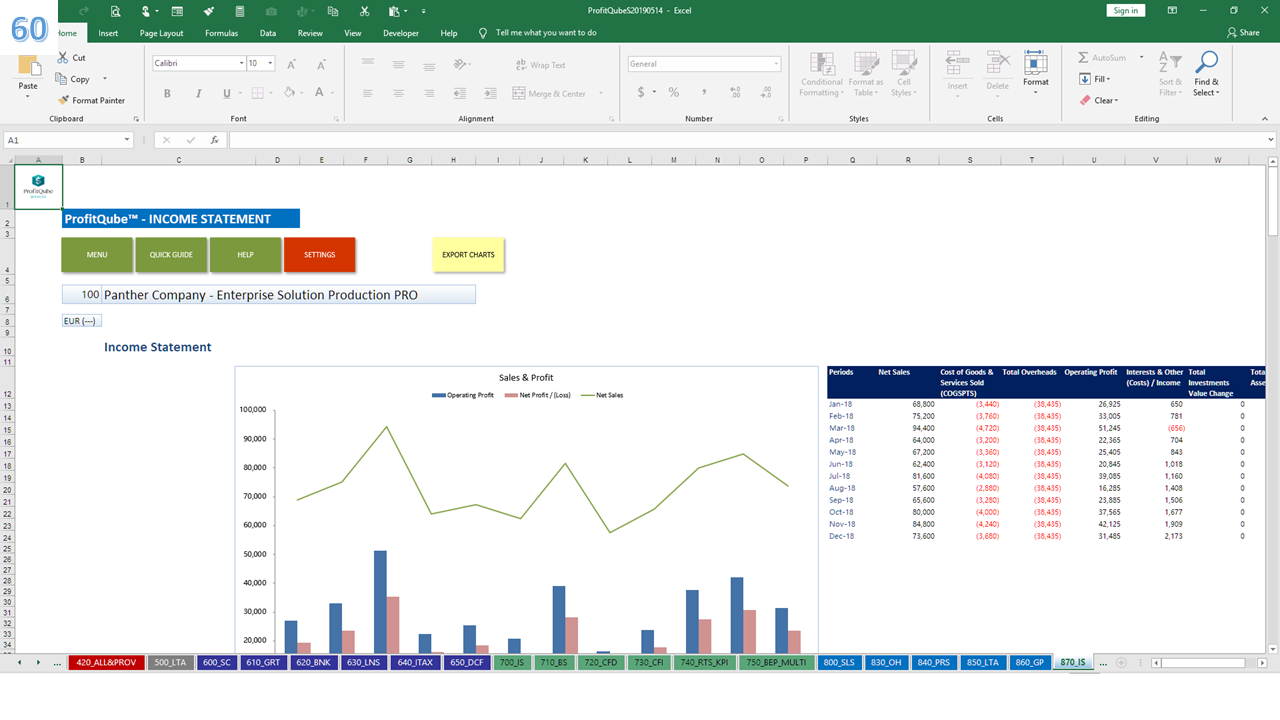Click the Paste clipboard icon
Screen dimensions: 1280x720
pos(28,67)
